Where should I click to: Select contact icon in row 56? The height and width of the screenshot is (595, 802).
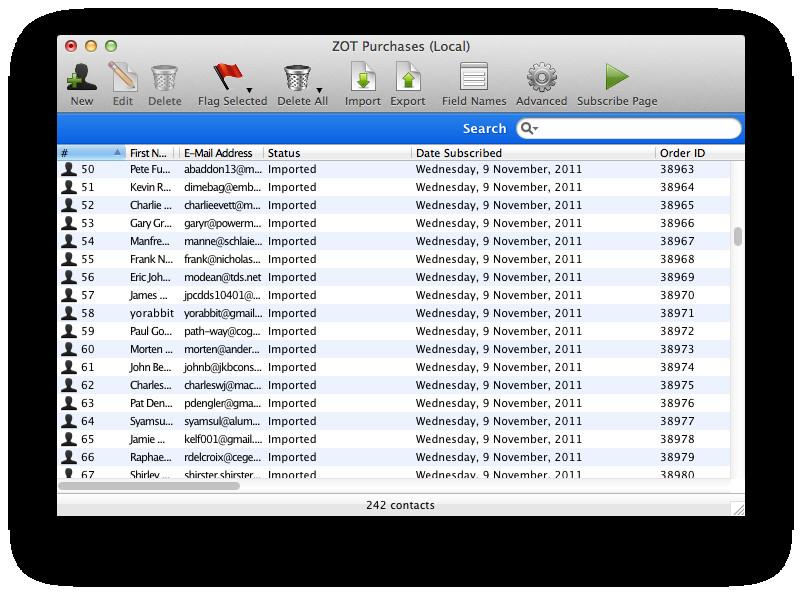(x=69, y=277)
